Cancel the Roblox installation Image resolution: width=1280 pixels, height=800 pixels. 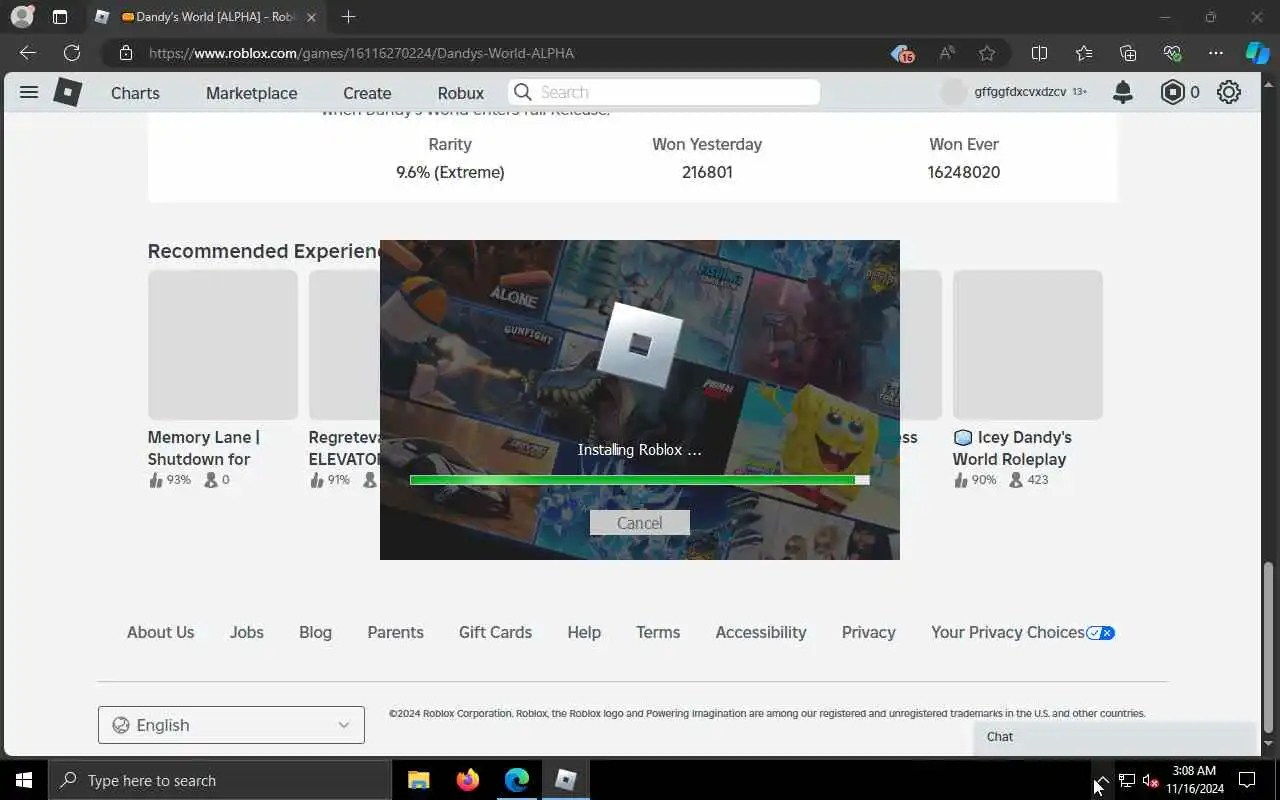pos(639,523)
